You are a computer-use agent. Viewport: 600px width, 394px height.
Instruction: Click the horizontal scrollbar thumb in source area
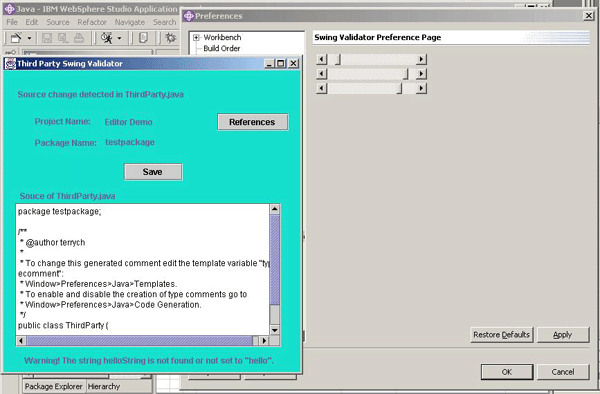[139, 340]
